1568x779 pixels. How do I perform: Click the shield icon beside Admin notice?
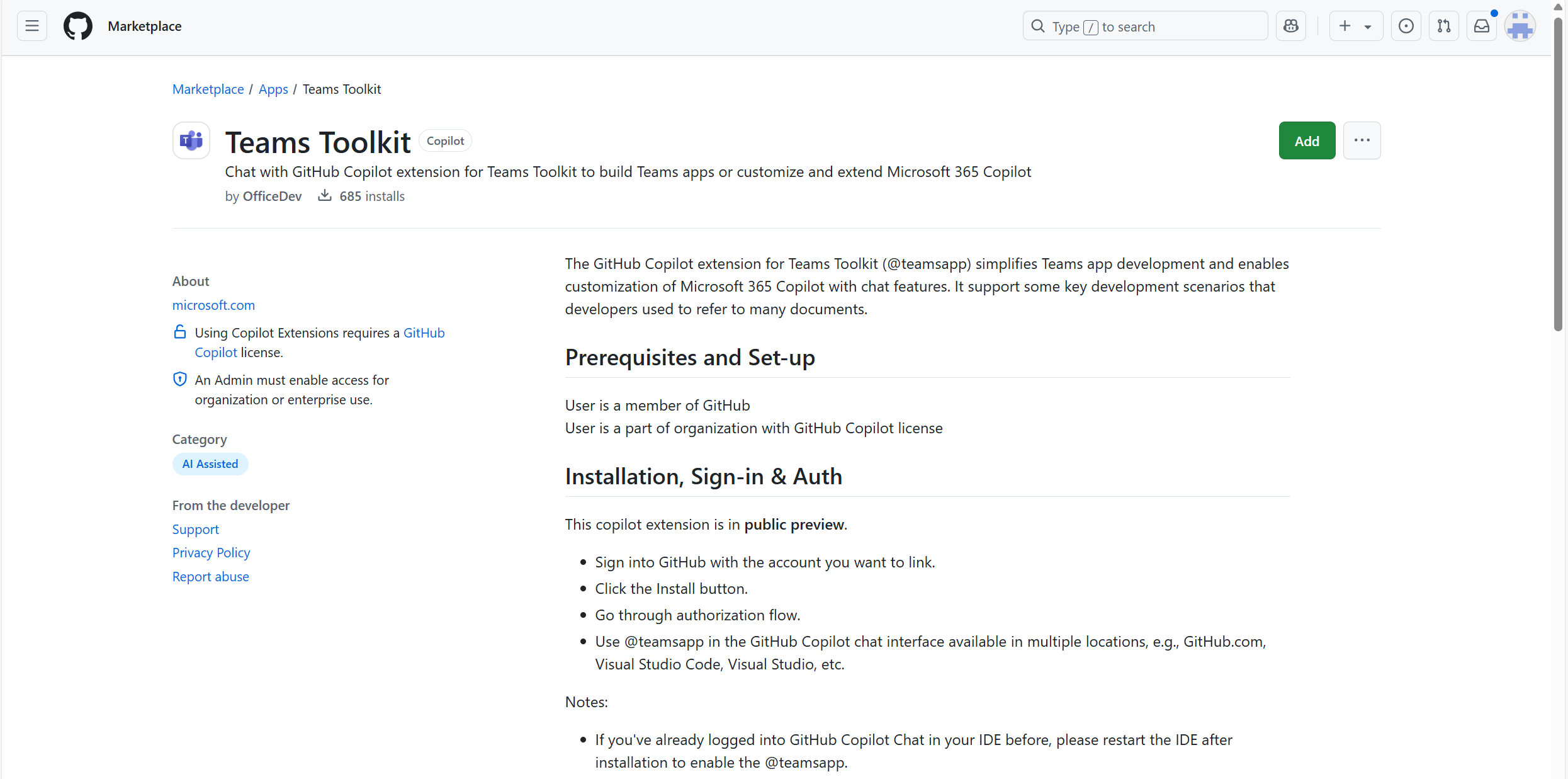pyautogui.click(x=180, y=379)
